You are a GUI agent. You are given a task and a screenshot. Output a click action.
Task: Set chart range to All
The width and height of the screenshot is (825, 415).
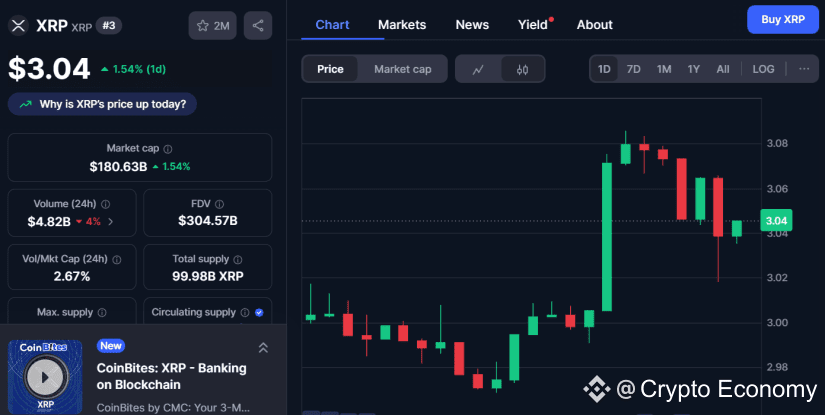(x=723, y=69)
